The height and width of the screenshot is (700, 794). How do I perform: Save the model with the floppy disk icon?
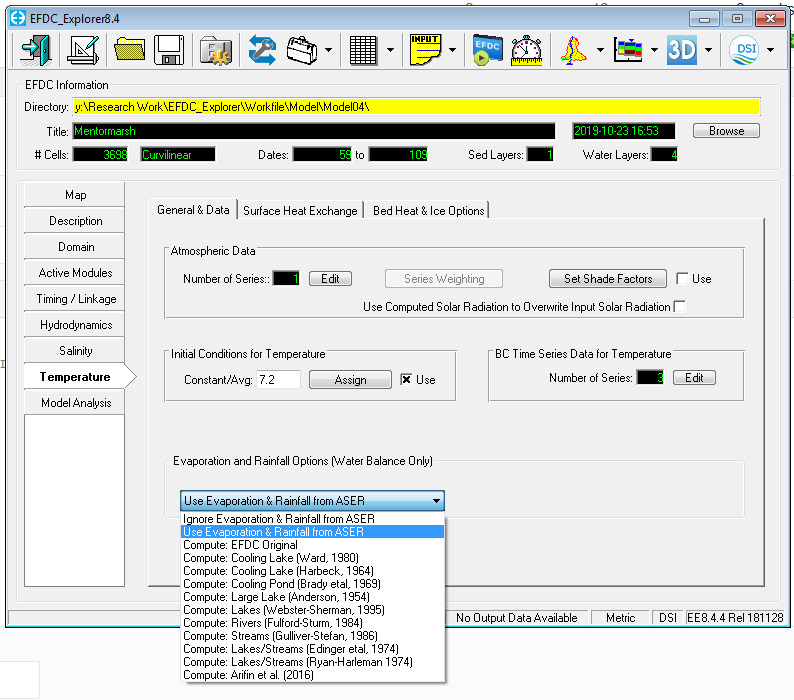pyautogui.click(x=169, y=50)
